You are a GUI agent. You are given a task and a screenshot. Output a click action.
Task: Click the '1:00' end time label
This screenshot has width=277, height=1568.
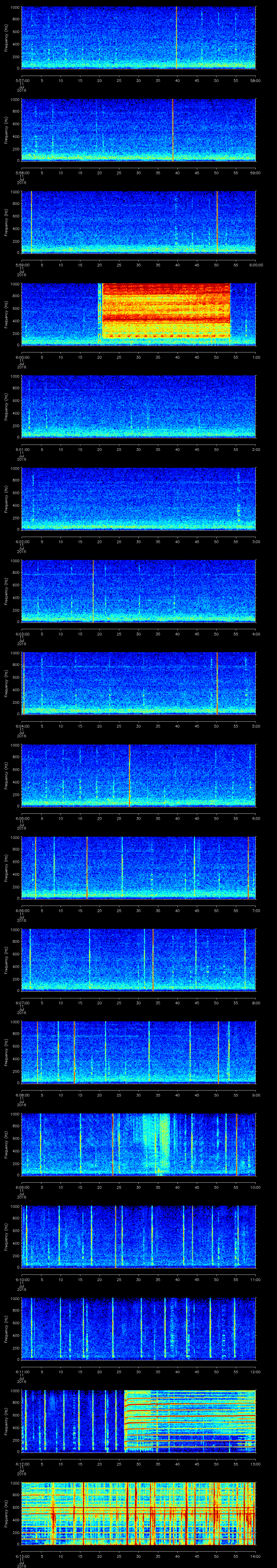(256, 357)
